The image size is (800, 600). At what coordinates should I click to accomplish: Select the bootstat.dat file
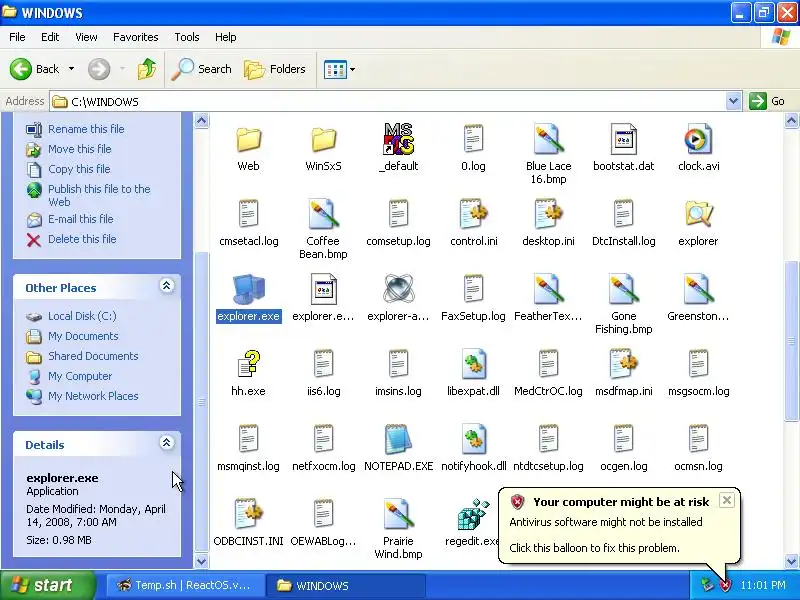(623, 139)
